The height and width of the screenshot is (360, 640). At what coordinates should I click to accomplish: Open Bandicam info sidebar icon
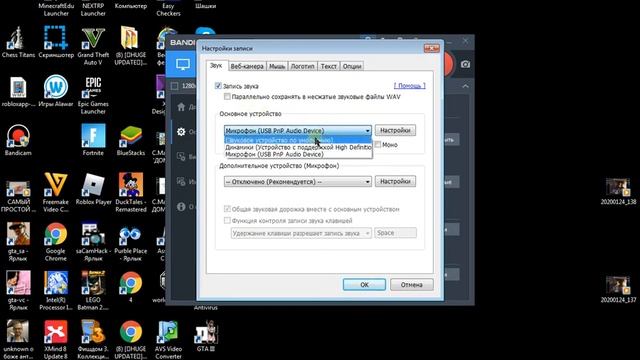coord(181,207)
